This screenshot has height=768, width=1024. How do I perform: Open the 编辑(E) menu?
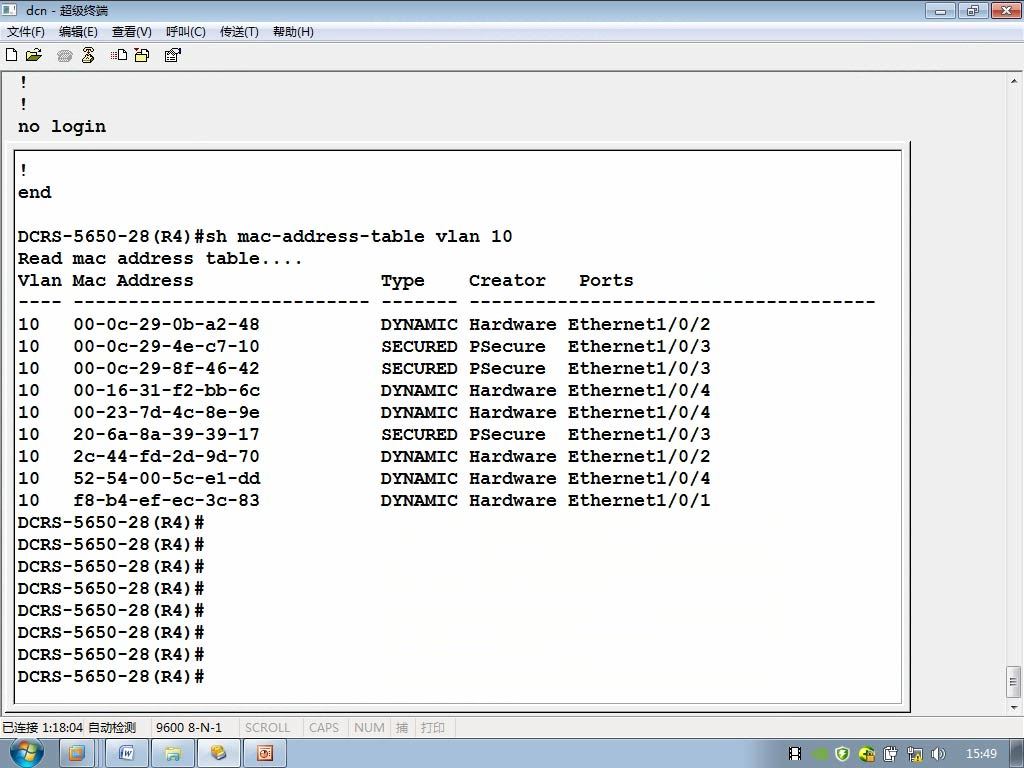click(x=78, y=31)
